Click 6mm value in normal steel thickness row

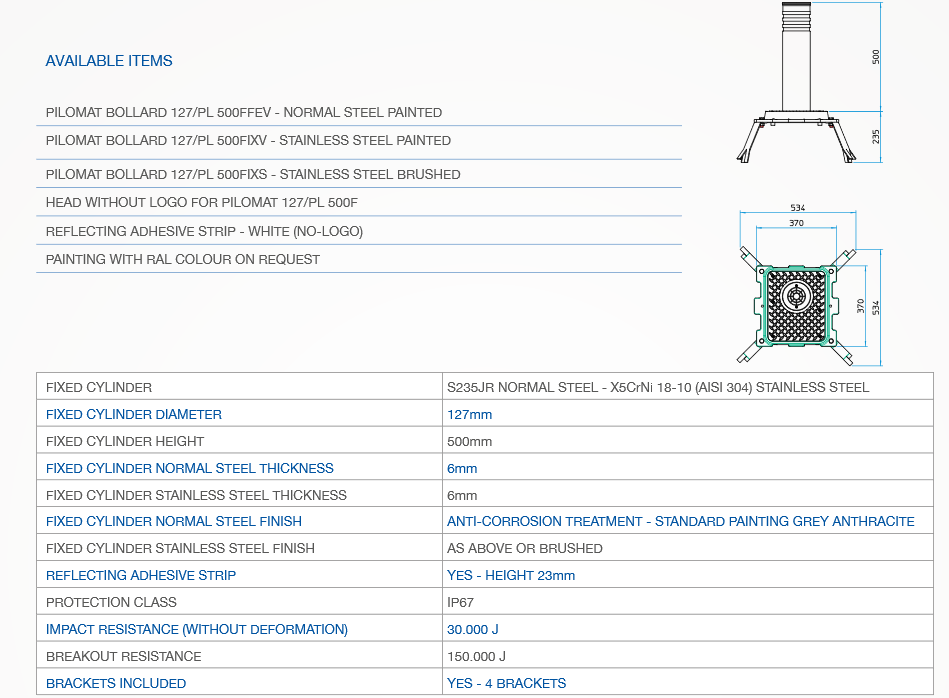pos(462,469)
